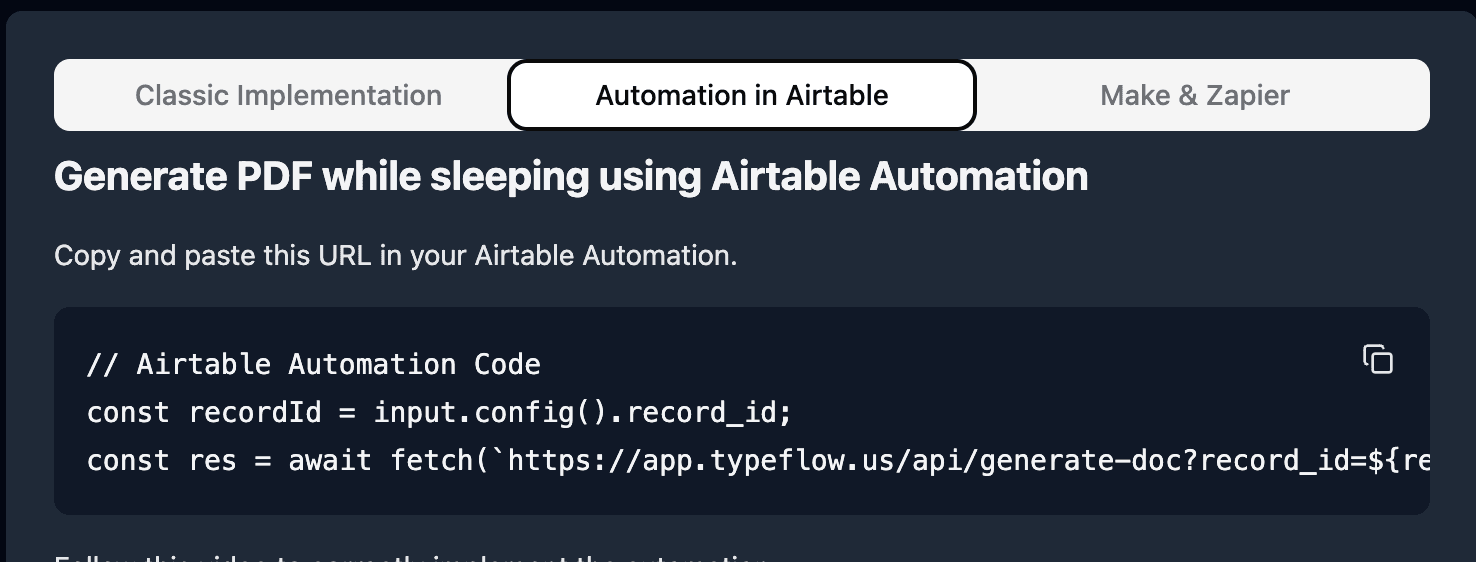The height and width of the screenshot is (562, 1476).
Task: Click the 'res' variable in the third code line
Action: tap(212, 461)
